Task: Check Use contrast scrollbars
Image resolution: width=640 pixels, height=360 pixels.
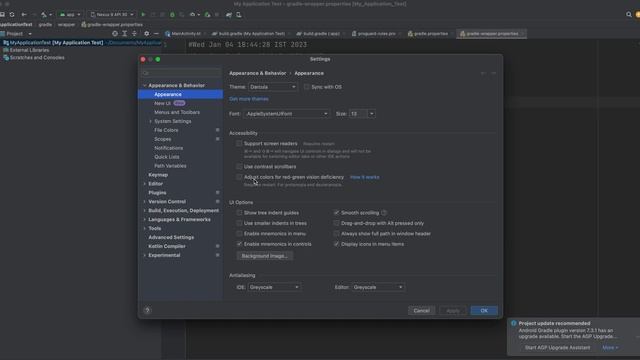Action: coord(239,167)
